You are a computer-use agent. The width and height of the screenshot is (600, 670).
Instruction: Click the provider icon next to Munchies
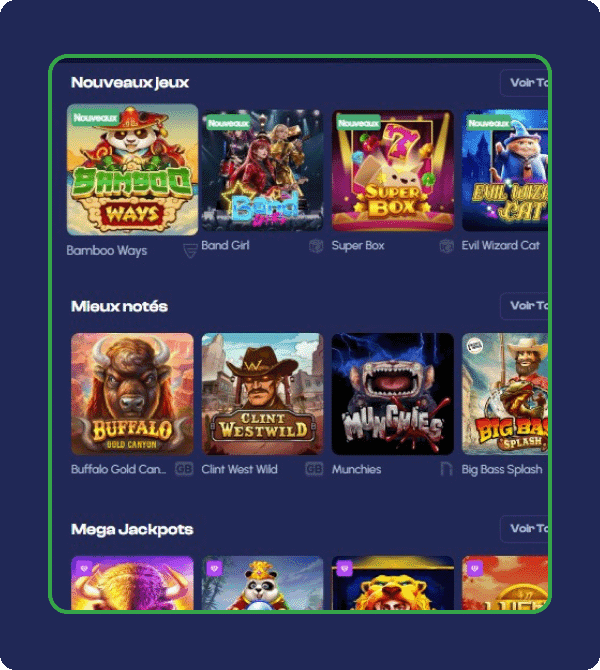point(447,469)
